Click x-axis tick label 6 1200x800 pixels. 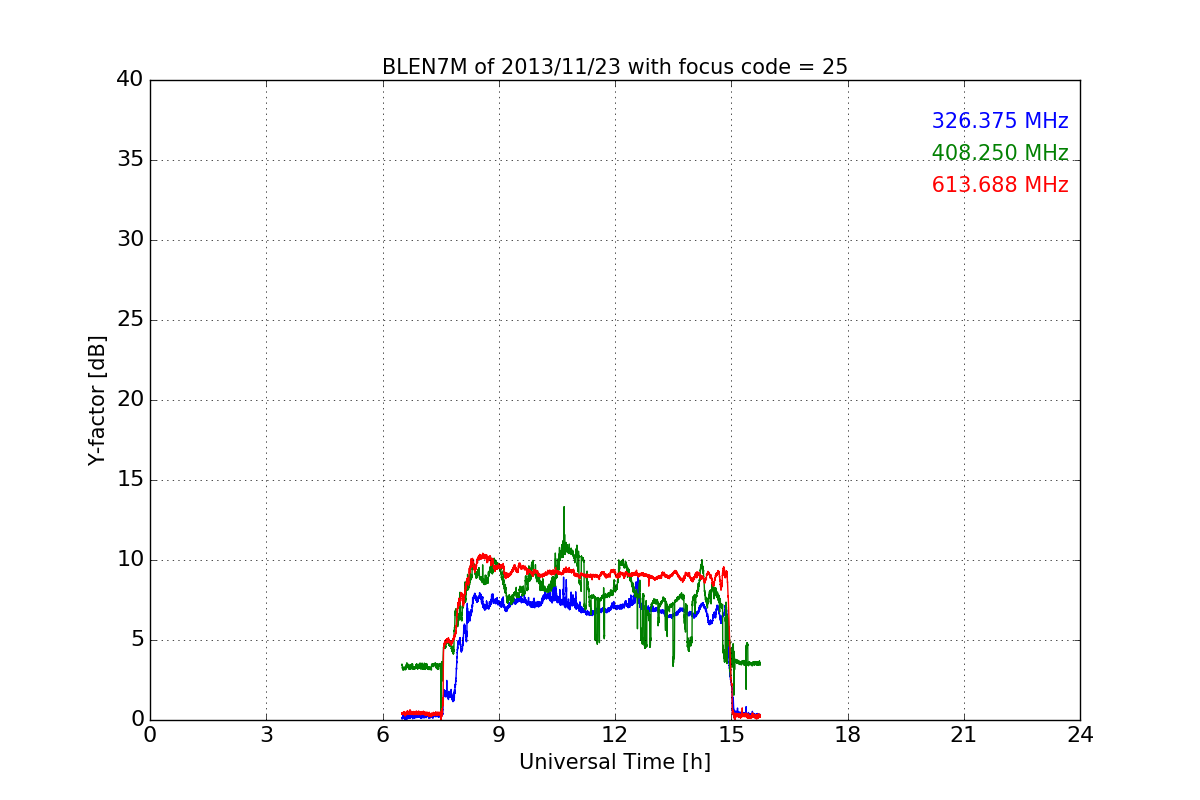tap(383, 735)
